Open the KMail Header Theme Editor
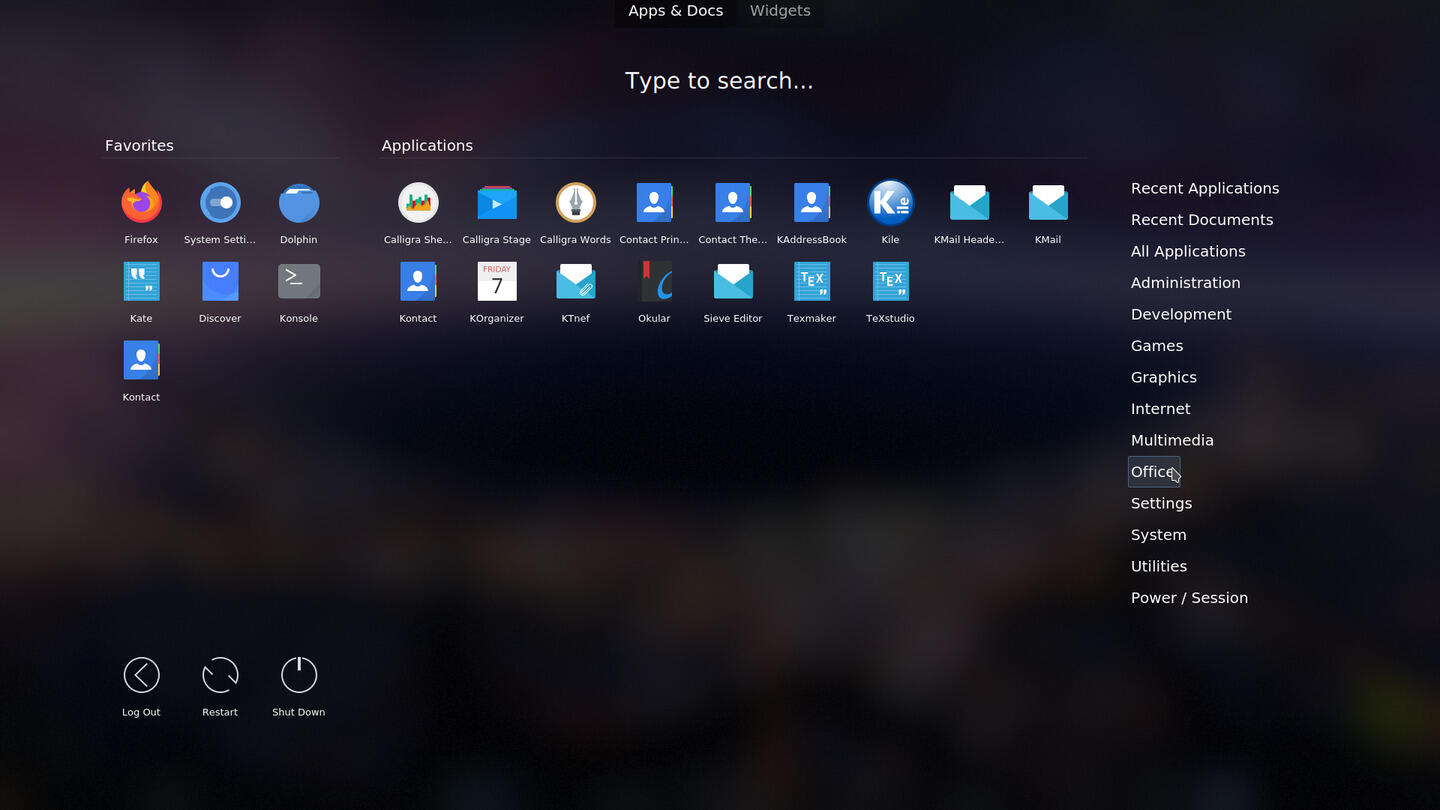This screenshot has width=1440, height=810. [969, 212]
